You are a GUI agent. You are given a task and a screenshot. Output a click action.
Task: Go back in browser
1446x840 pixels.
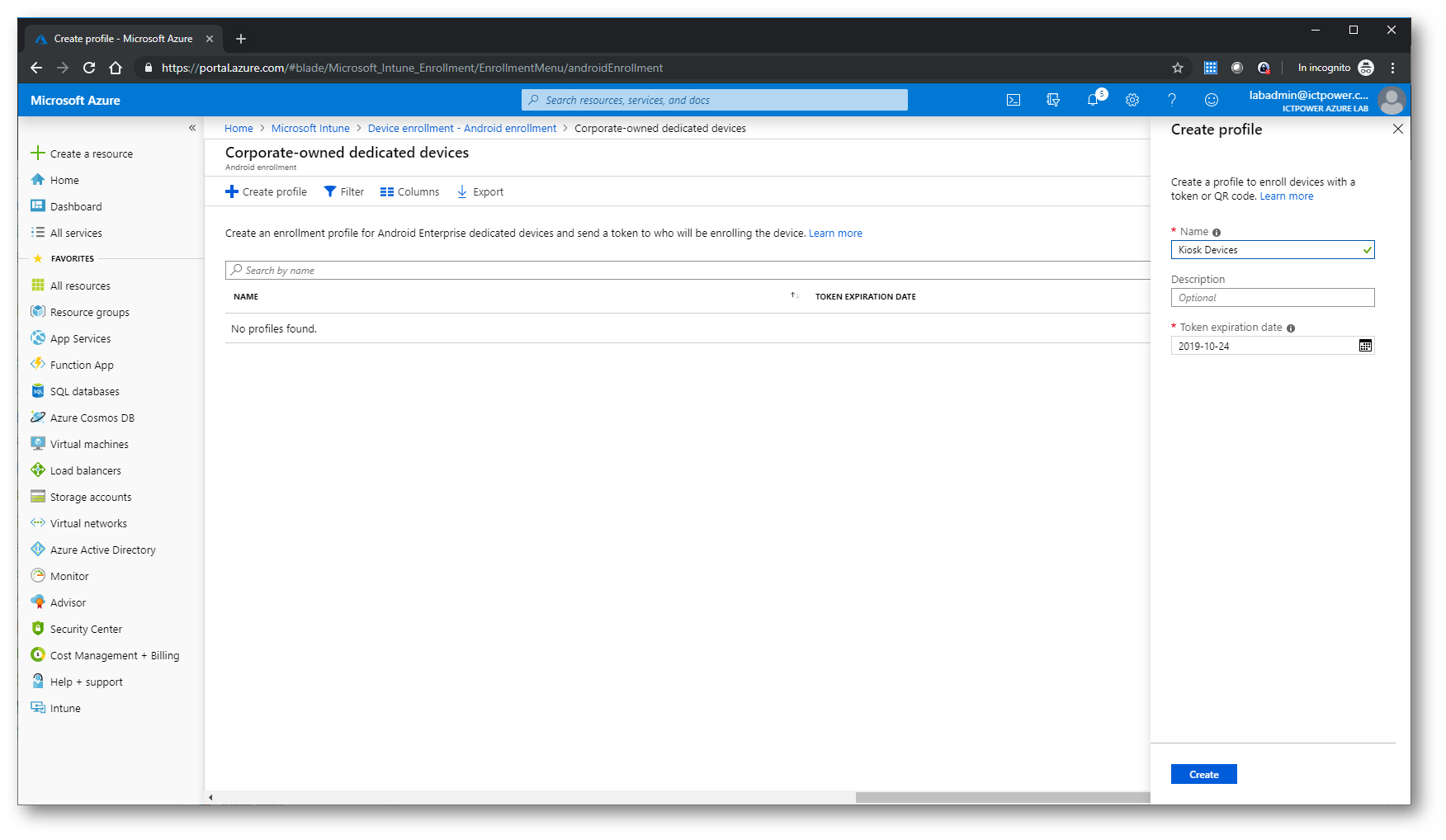[x=36, y=68]
